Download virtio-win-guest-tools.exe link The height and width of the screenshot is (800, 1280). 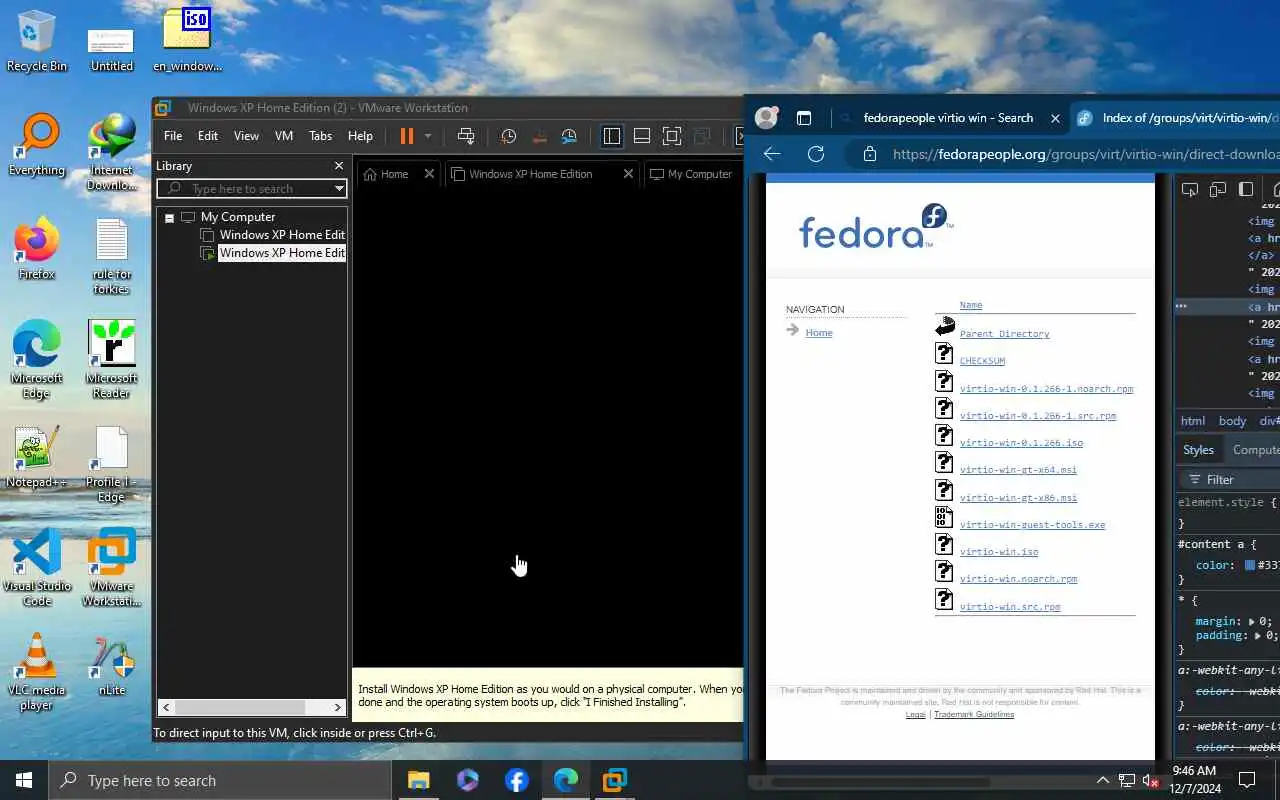pos(1032,525)
